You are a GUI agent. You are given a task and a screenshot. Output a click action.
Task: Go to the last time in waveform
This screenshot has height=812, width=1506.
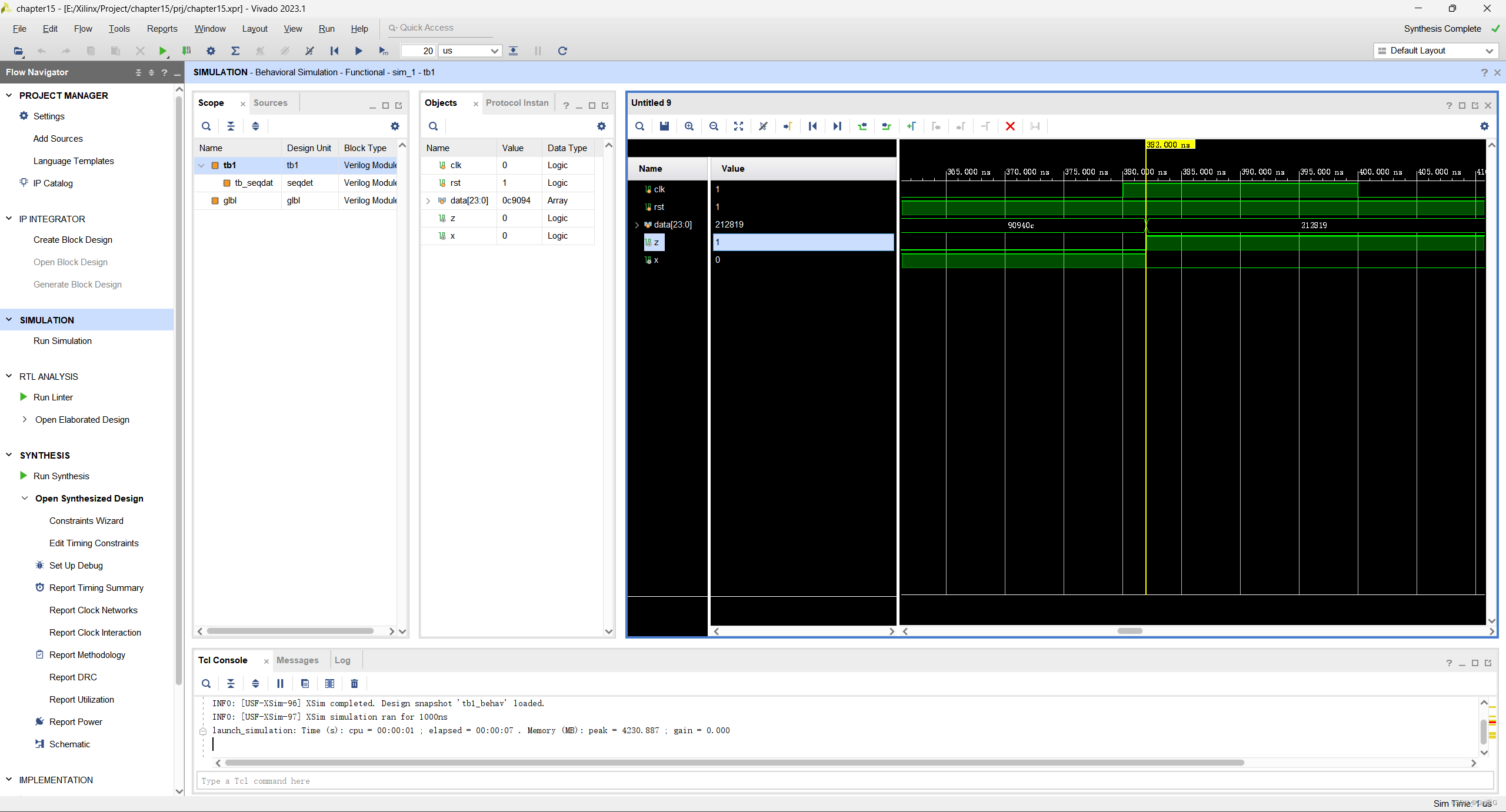coord(837,126)
